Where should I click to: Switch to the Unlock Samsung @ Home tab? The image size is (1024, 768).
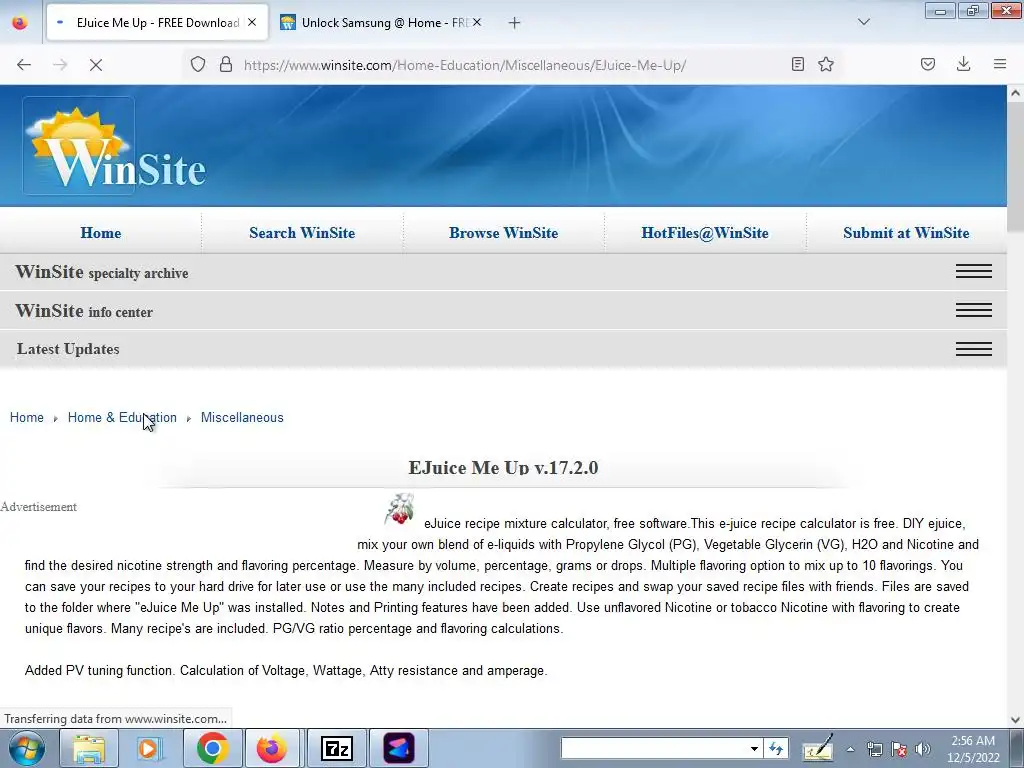(381, 23)
